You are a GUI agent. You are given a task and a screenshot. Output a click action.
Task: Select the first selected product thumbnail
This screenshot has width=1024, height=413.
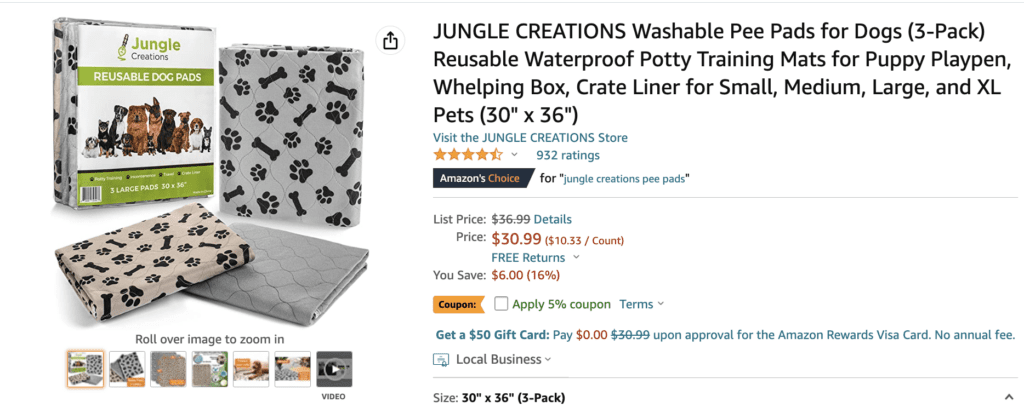(x=85, y=369)
